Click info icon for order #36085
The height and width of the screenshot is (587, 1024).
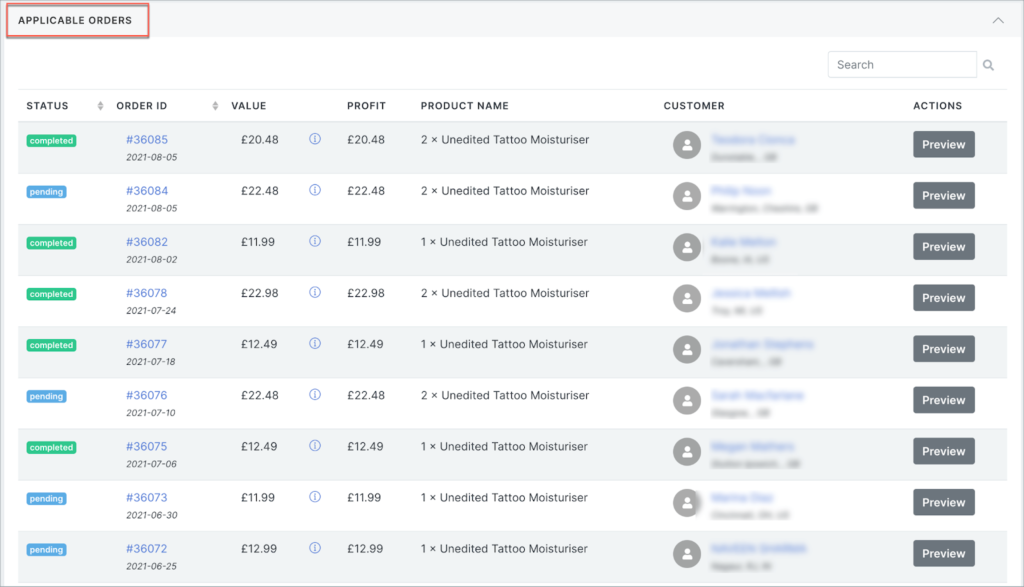(315, 140)
